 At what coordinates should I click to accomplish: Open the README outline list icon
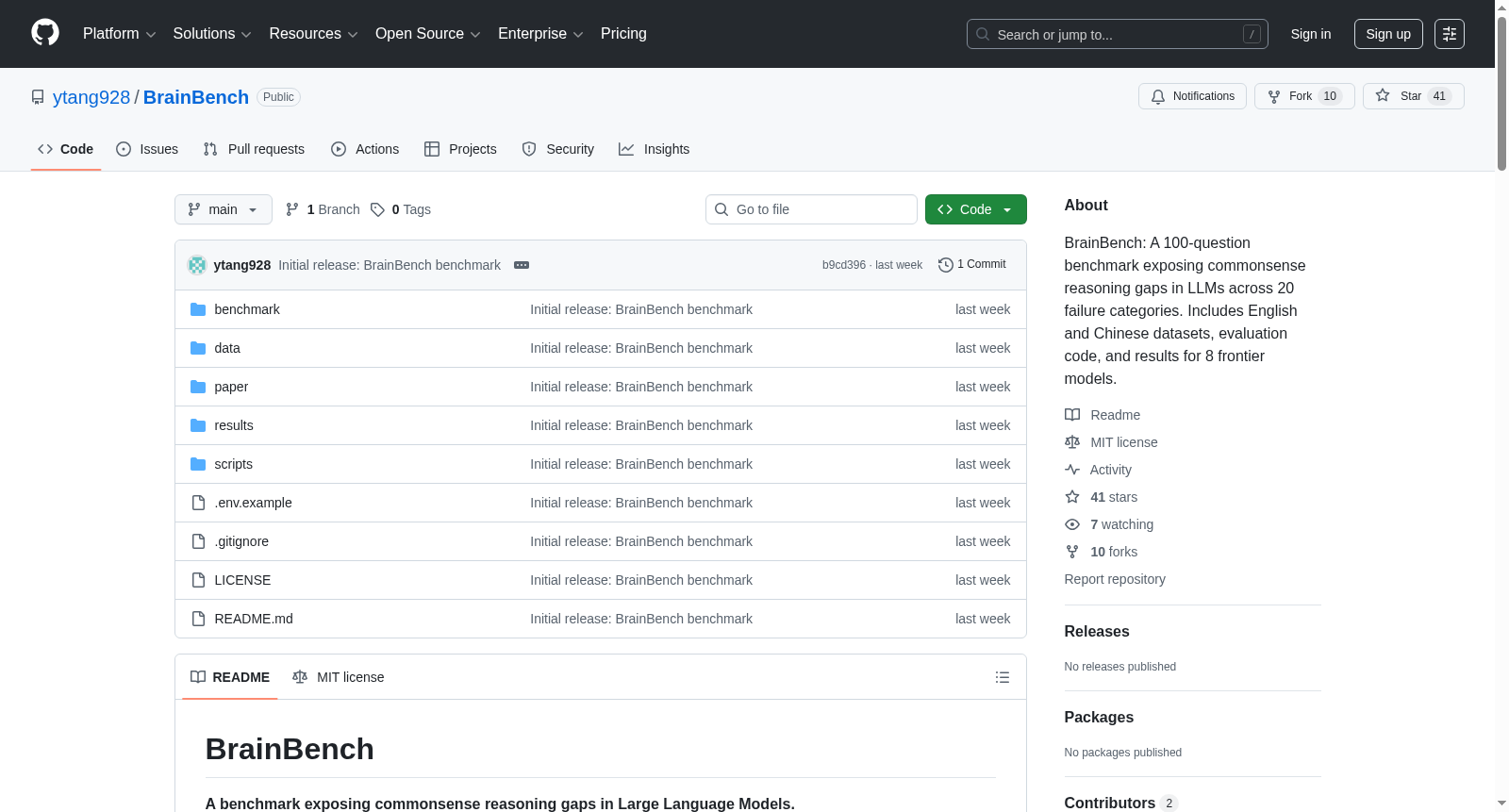tap(1003, 677)
